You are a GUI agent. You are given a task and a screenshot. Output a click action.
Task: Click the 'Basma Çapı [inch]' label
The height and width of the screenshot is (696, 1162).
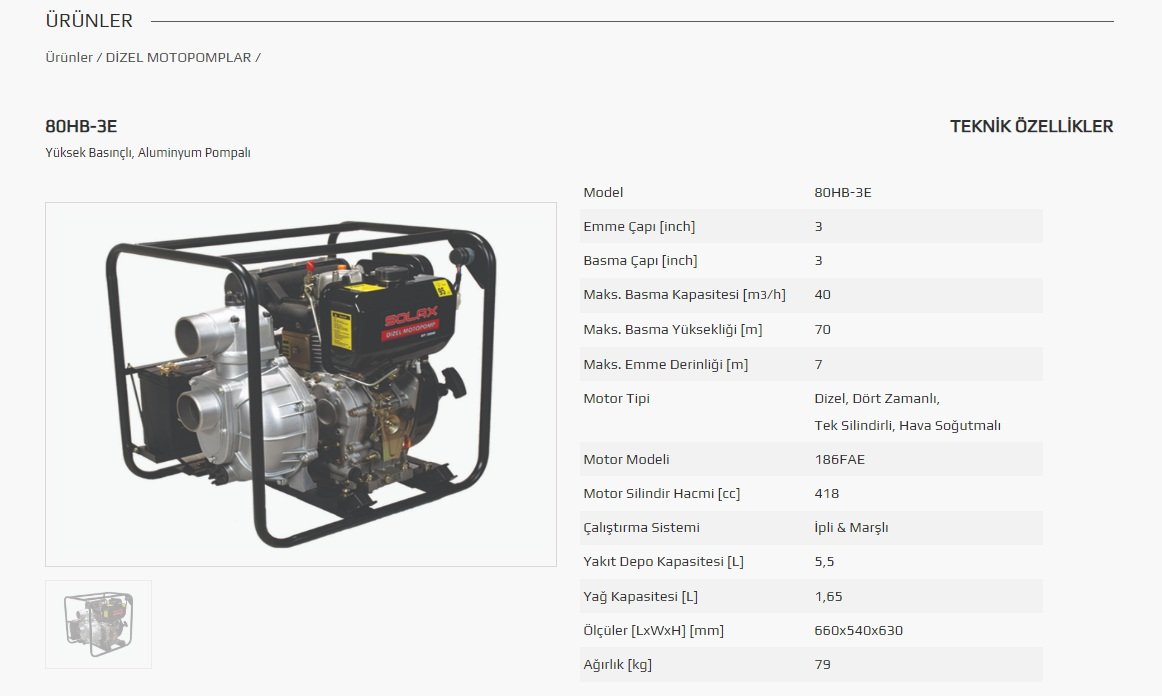coord(640,260)
